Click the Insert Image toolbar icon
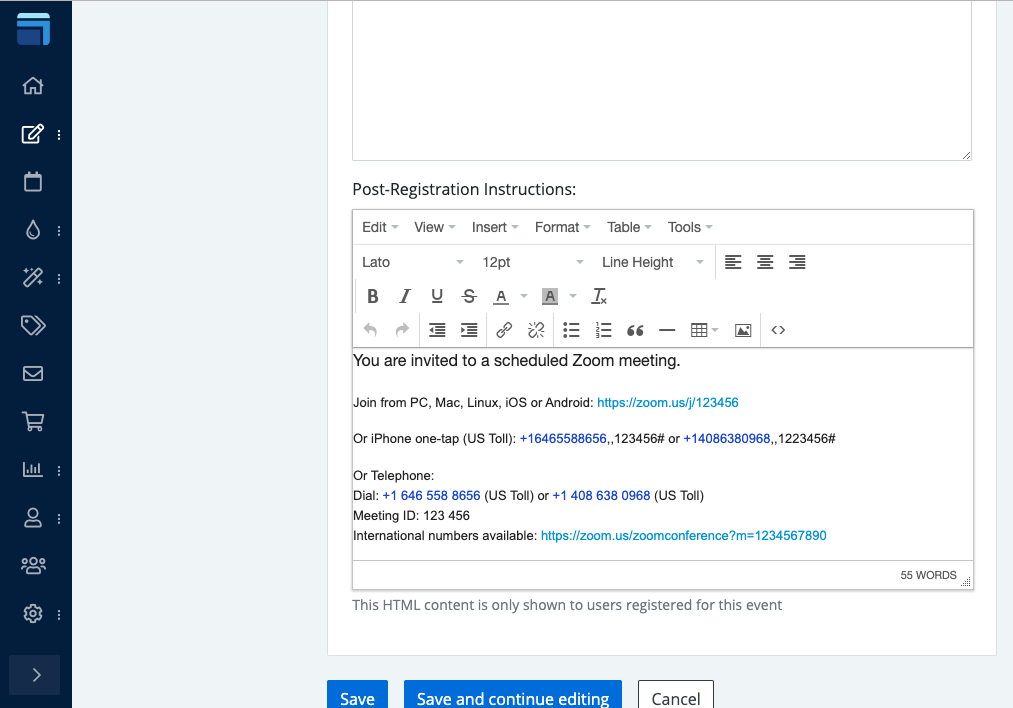This screenshot has height=708, width=1013. (x=743, y=329)
